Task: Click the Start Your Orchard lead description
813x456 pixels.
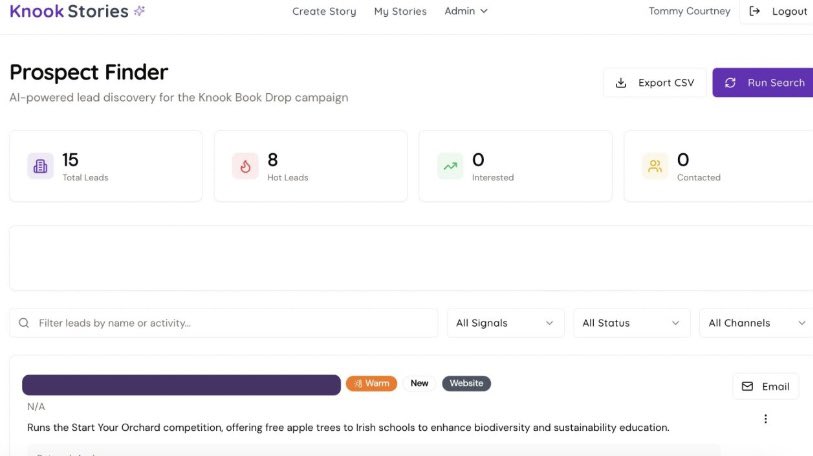Action: coord(348,427)
